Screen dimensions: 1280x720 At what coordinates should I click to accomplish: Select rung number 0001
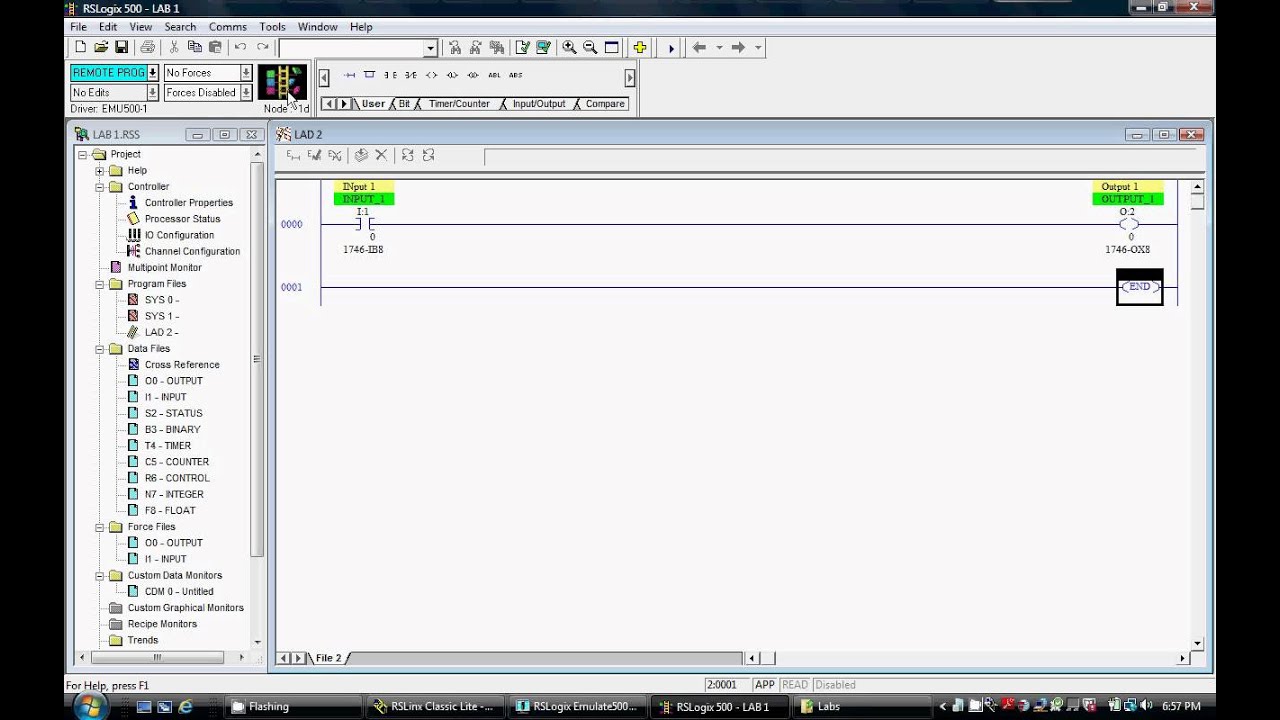click(291, 287)
